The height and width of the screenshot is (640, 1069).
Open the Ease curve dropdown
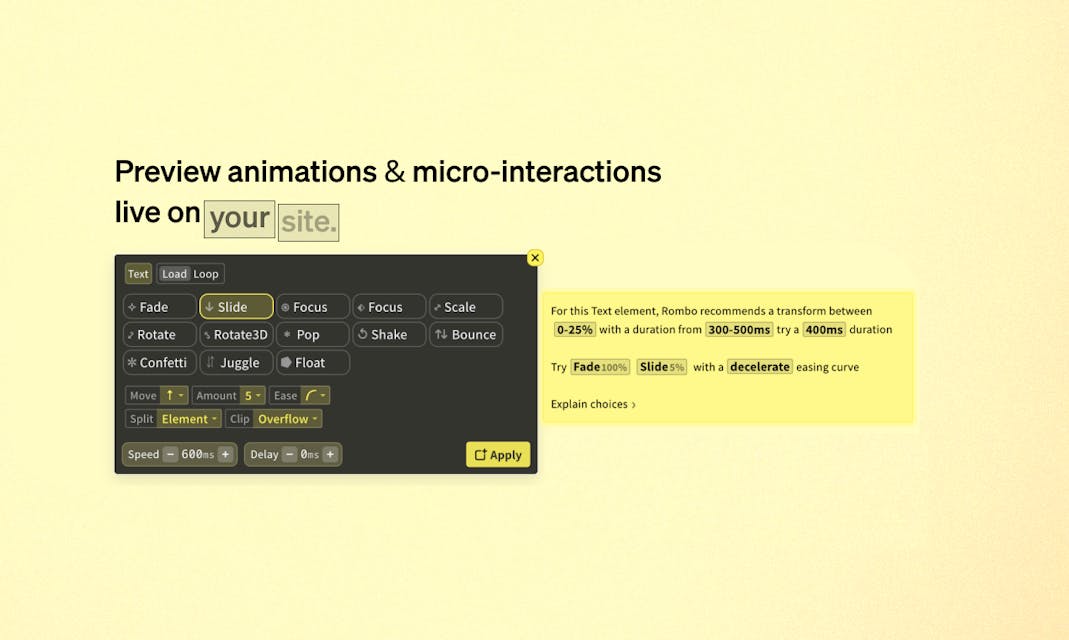point(315,395)
